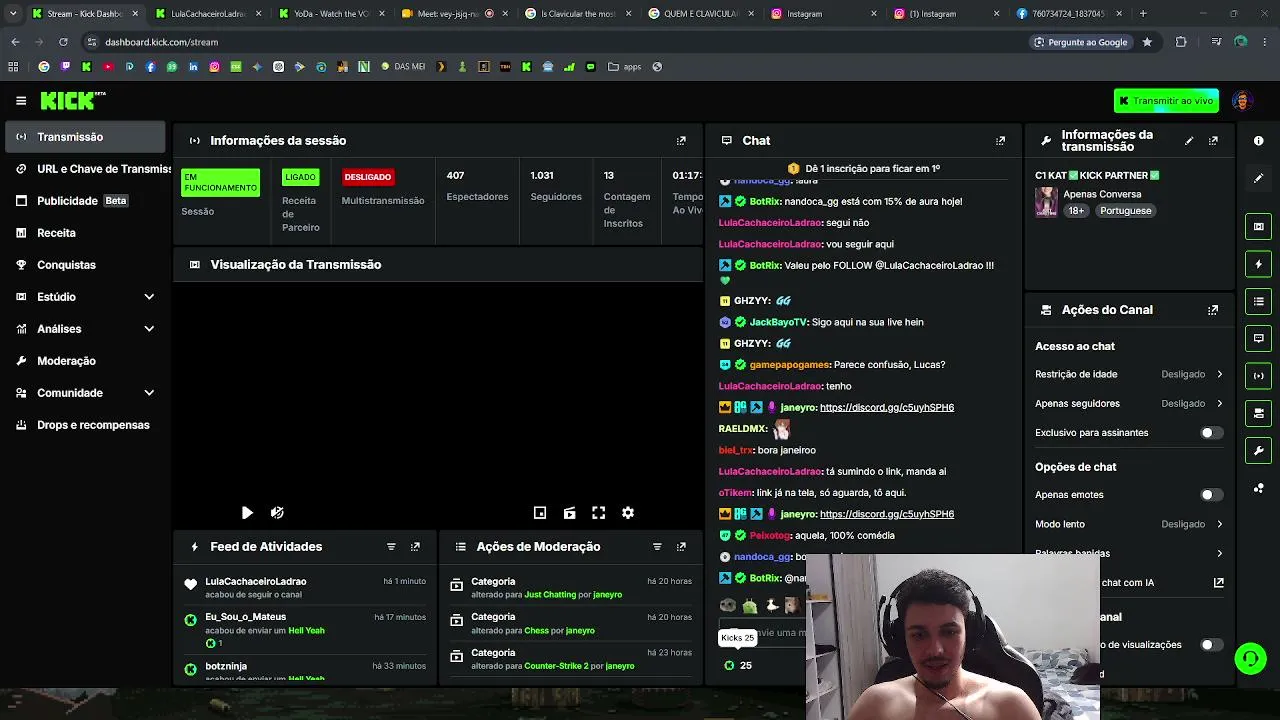Pop out the Ações de Moderação panel
The width and height of the screenshot is (1280, 720).
click(x=681, y=547)
